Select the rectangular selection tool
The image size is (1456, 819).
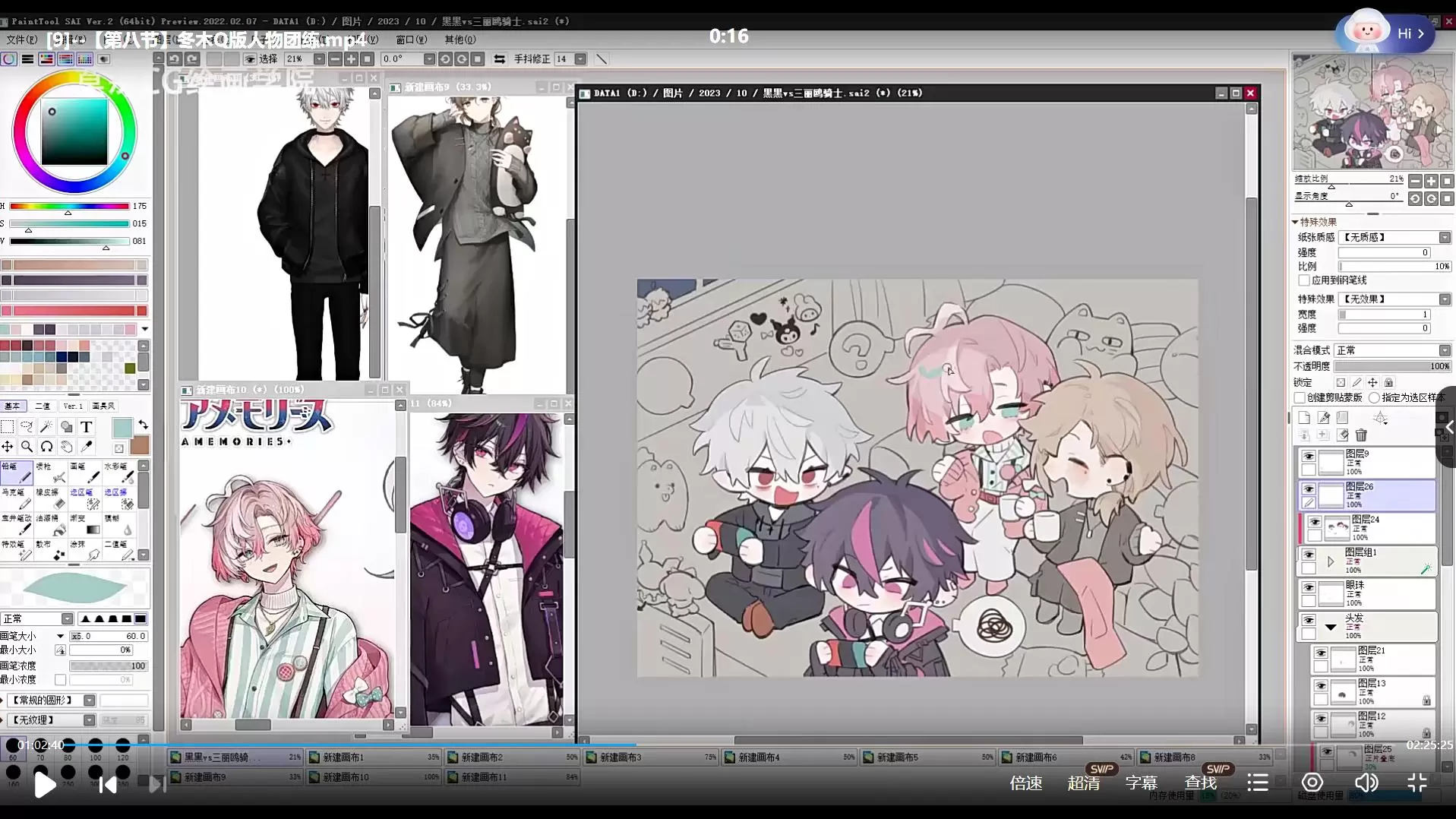coord(8,427)
